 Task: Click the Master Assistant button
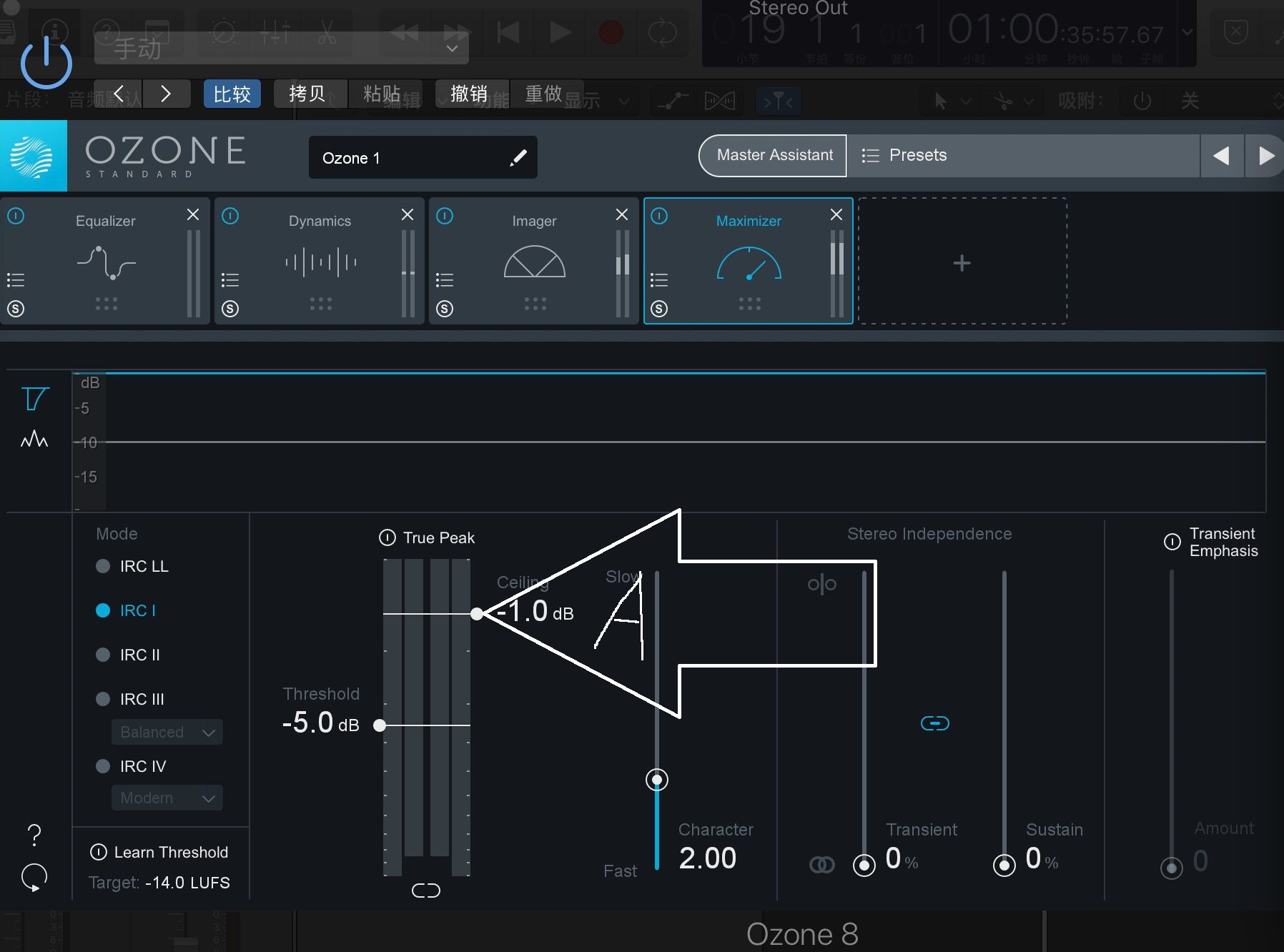774,155
